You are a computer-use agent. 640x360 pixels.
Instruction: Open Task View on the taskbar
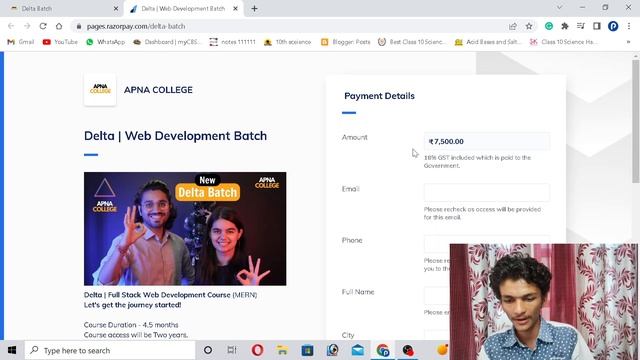click(232, 350)
